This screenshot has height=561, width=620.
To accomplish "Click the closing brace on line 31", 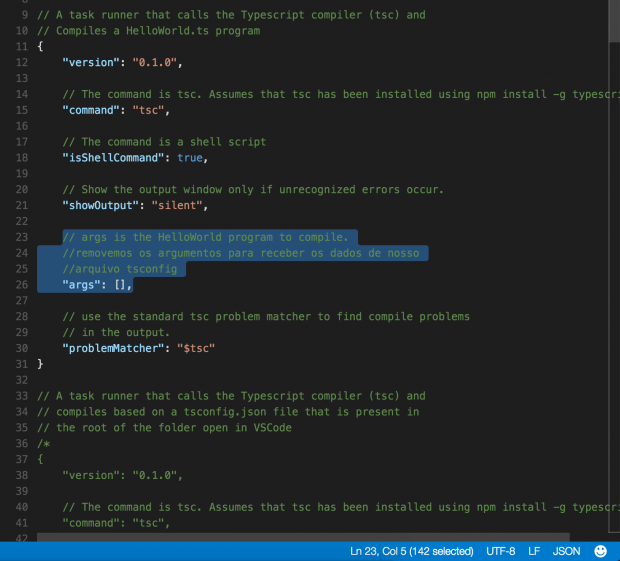I will [x=40, y=364].
